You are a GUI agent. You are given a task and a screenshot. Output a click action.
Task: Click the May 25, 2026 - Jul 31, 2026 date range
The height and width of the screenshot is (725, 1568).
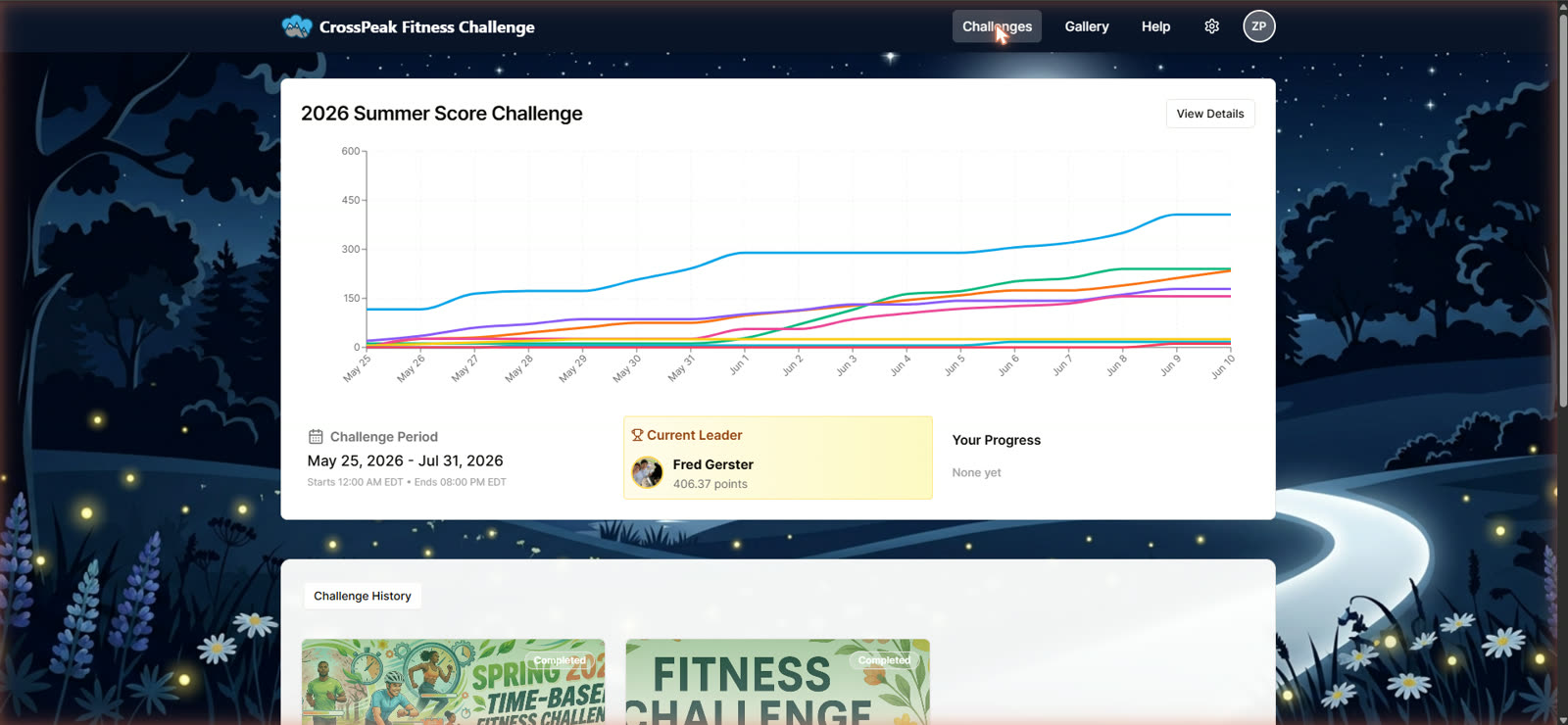406,460
